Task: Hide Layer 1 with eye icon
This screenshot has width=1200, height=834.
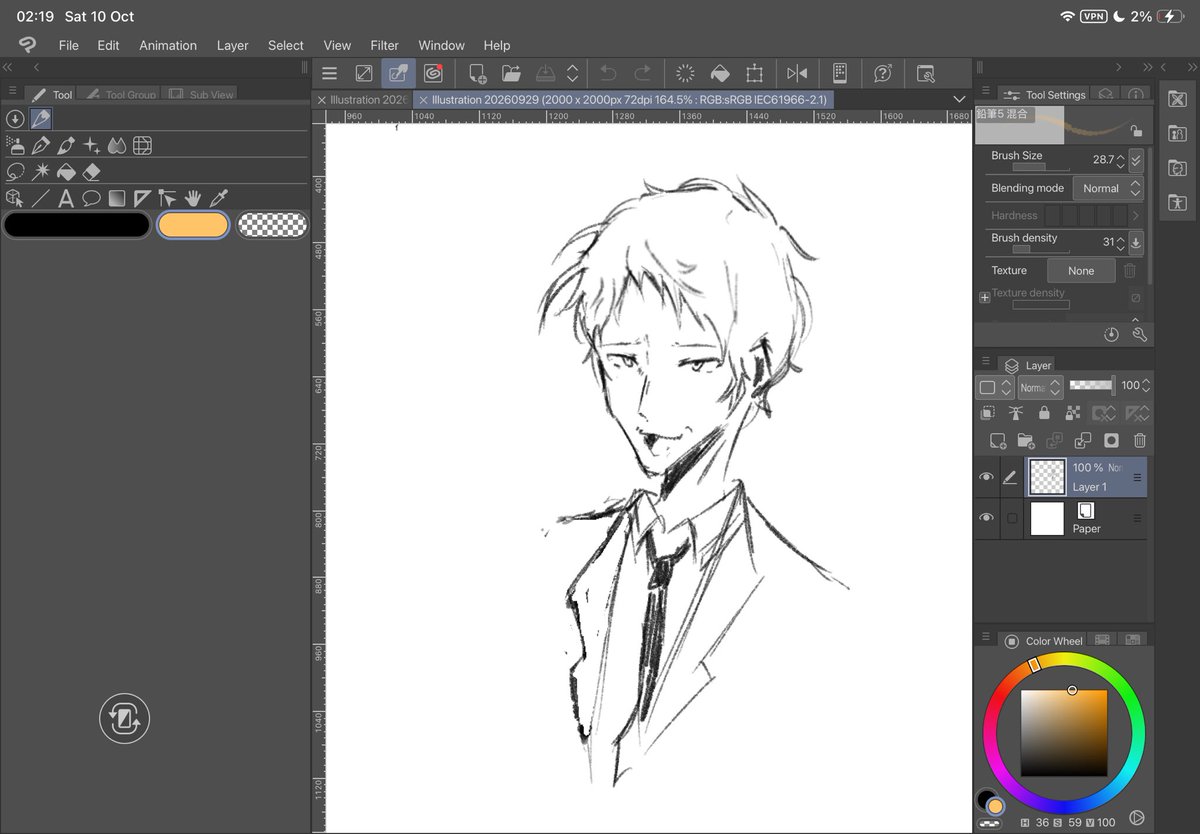Action: click(x=987, y=477)
